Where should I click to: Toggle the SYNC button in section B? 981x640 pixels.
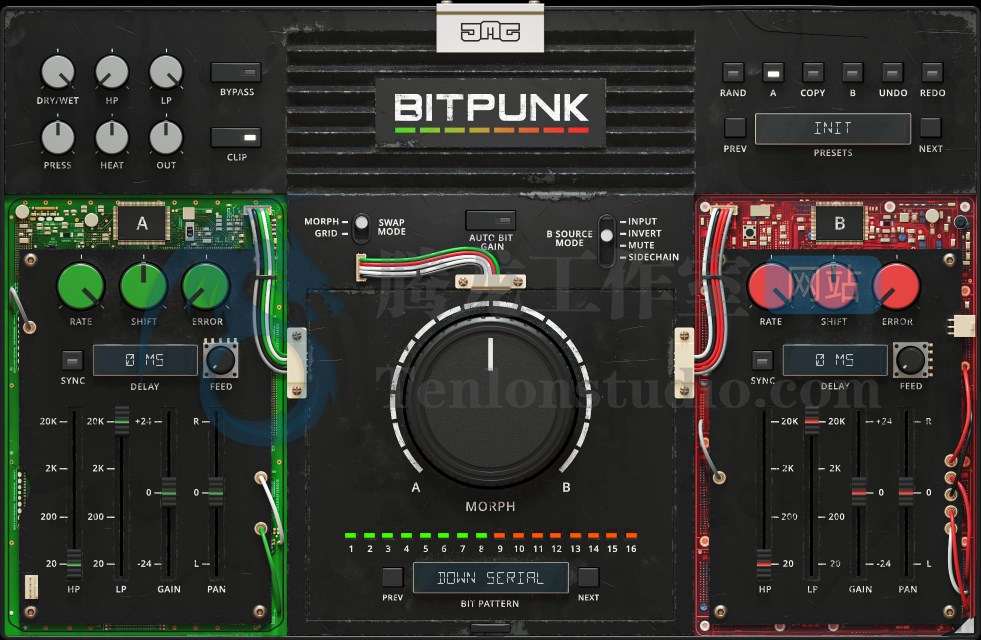[x=762, y=360]
